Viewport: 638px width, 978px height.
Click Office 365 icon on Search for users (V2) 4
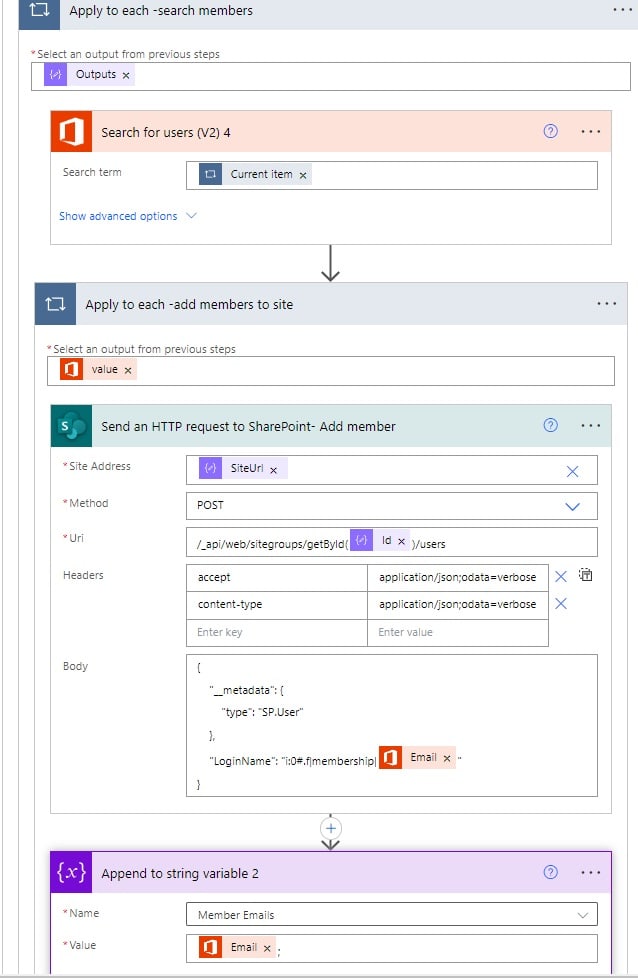click(71, 132)
